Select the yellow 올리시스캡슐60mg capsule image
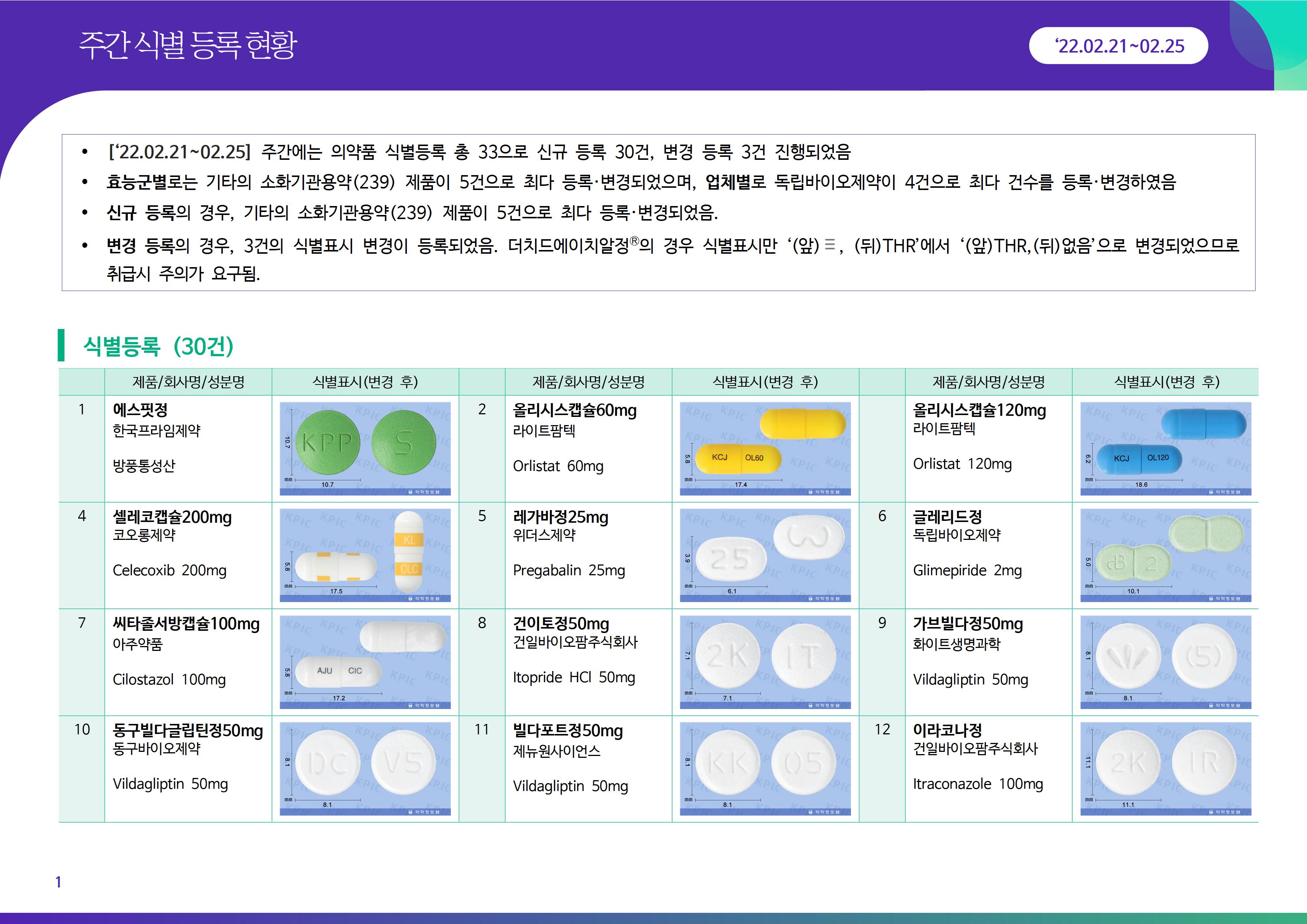The image size is (1307, 924). coord(765,448)
